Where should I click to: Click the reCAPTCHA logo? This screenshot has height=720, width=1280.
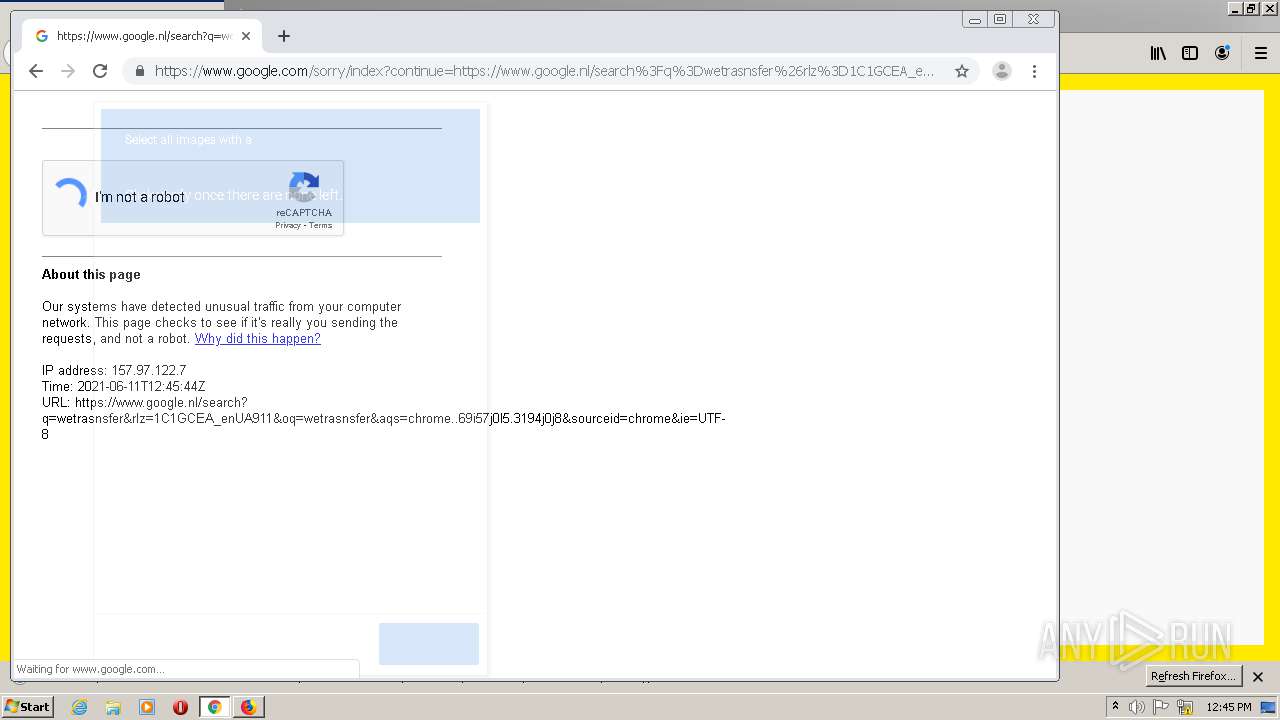(x=304, y=188)
